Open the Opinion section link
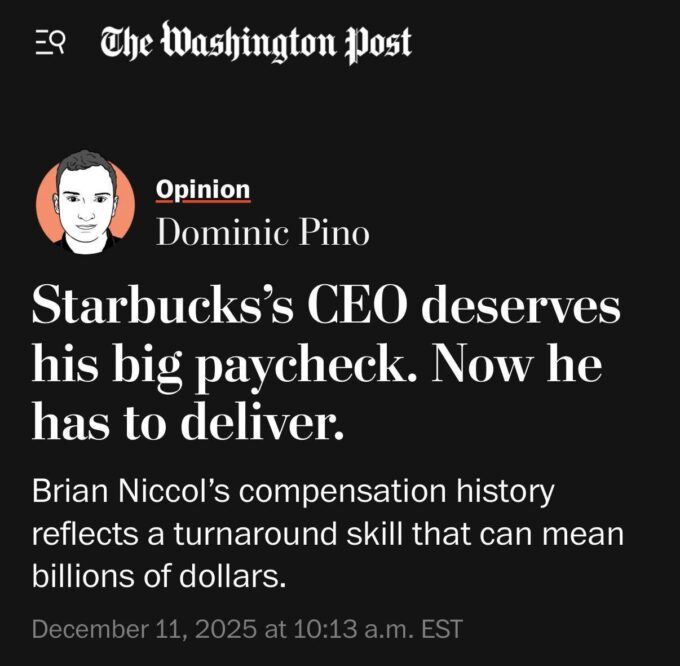The image size is (680, 666). tap(203, 189)
